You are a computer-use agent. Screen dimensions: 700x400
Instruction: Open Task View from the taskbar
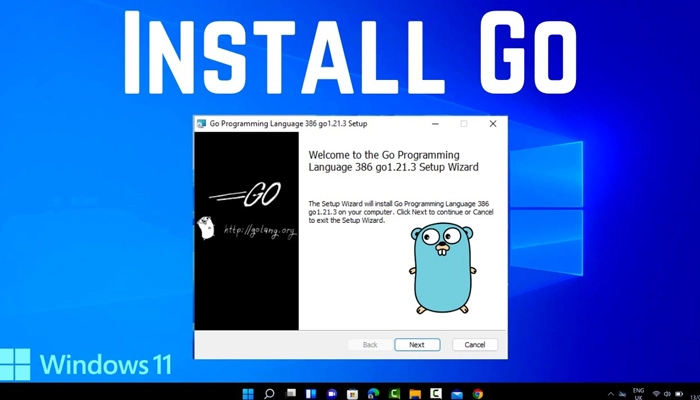291,393
